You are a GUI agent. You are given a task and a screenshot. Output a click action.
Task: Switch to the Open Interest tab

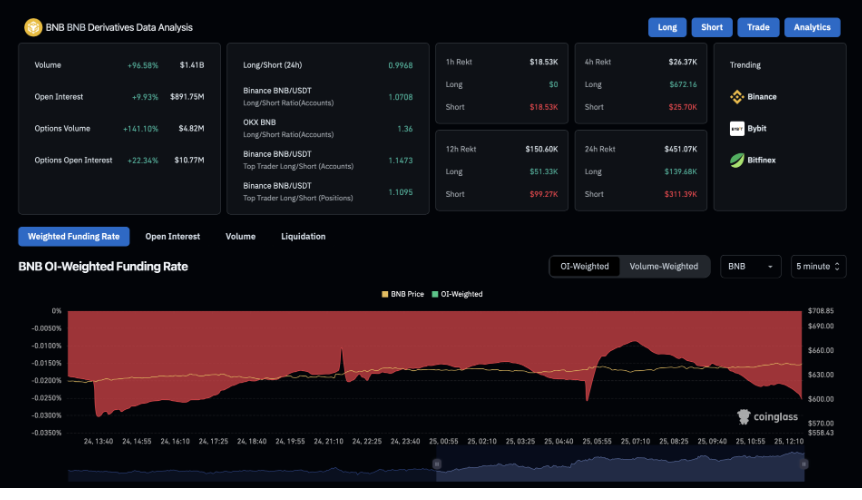pyautogui.click(x=173, y=236)
